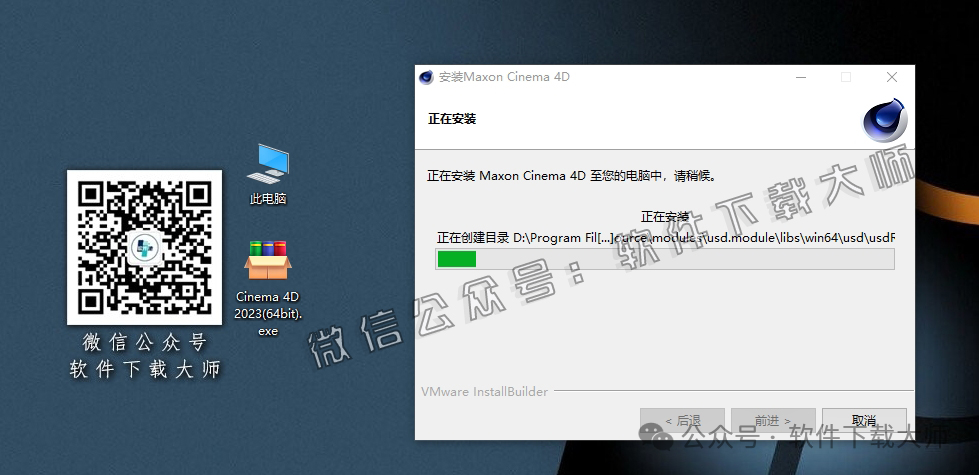Image resolution: width=979 pixels, height=475 pixels.
Task: Close the Maxon Cinema 4D installer window
Action: (x=892, y=77)
